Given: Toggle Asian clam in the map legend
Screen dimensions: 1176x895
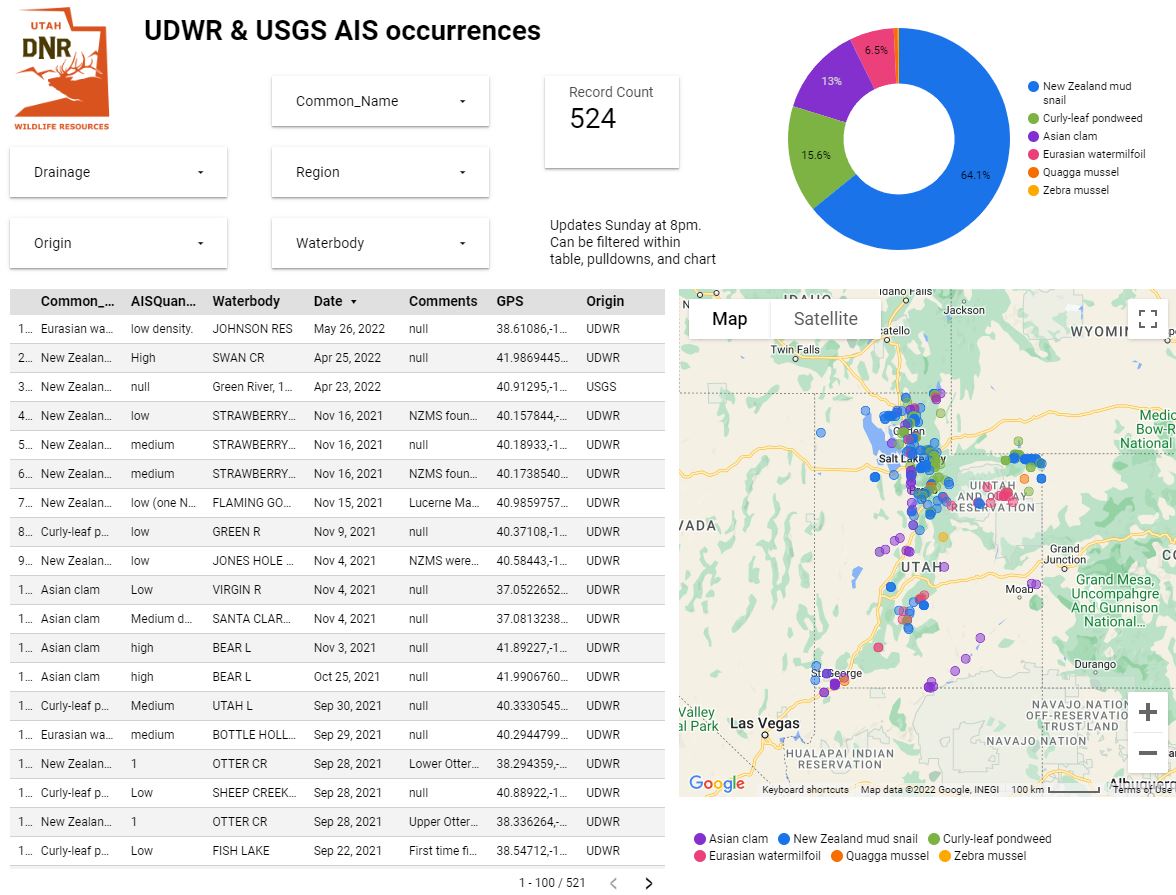Looking at the screenshot, I should coord(732,839).
